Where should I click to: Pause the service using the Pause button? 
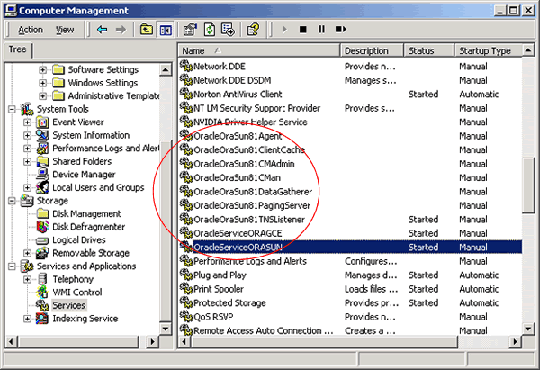(321, 30)
